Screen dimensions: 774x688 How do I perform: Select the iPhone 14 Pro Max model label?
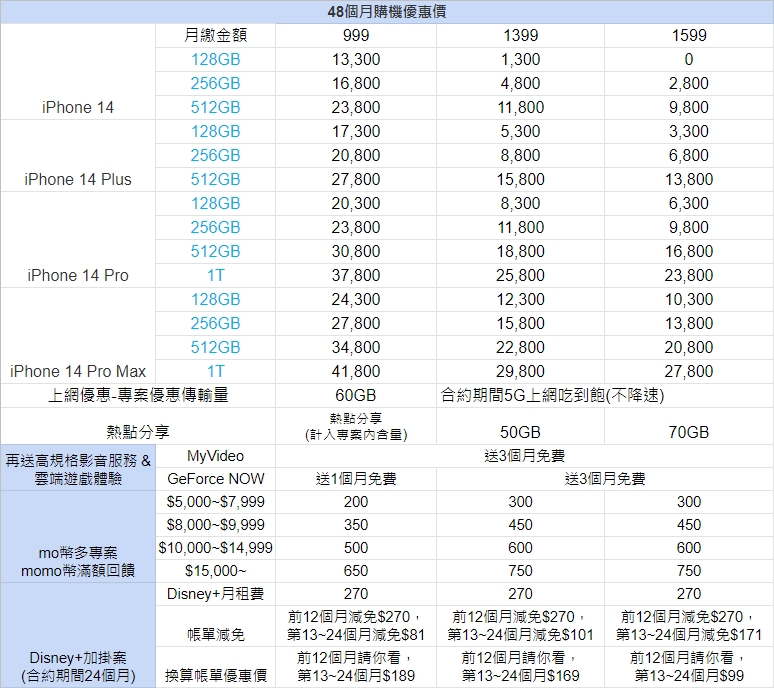[x=78, y=371]
